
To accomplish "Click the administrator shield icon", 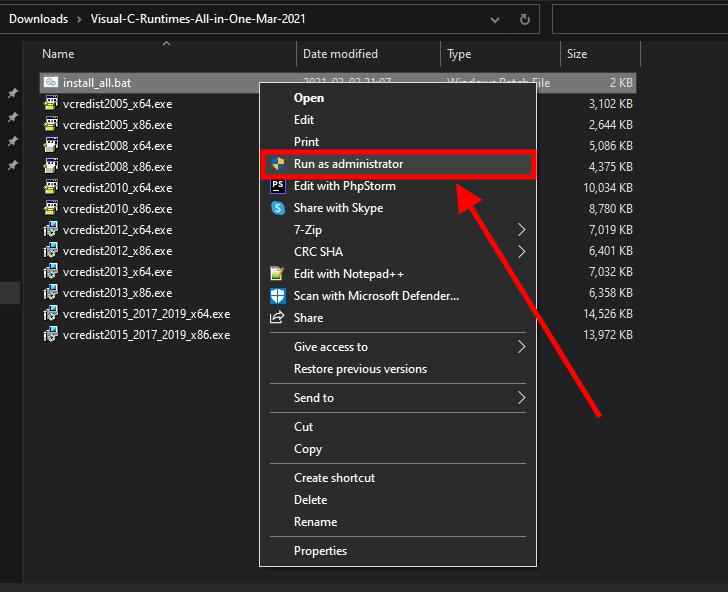I will point(278,163).
